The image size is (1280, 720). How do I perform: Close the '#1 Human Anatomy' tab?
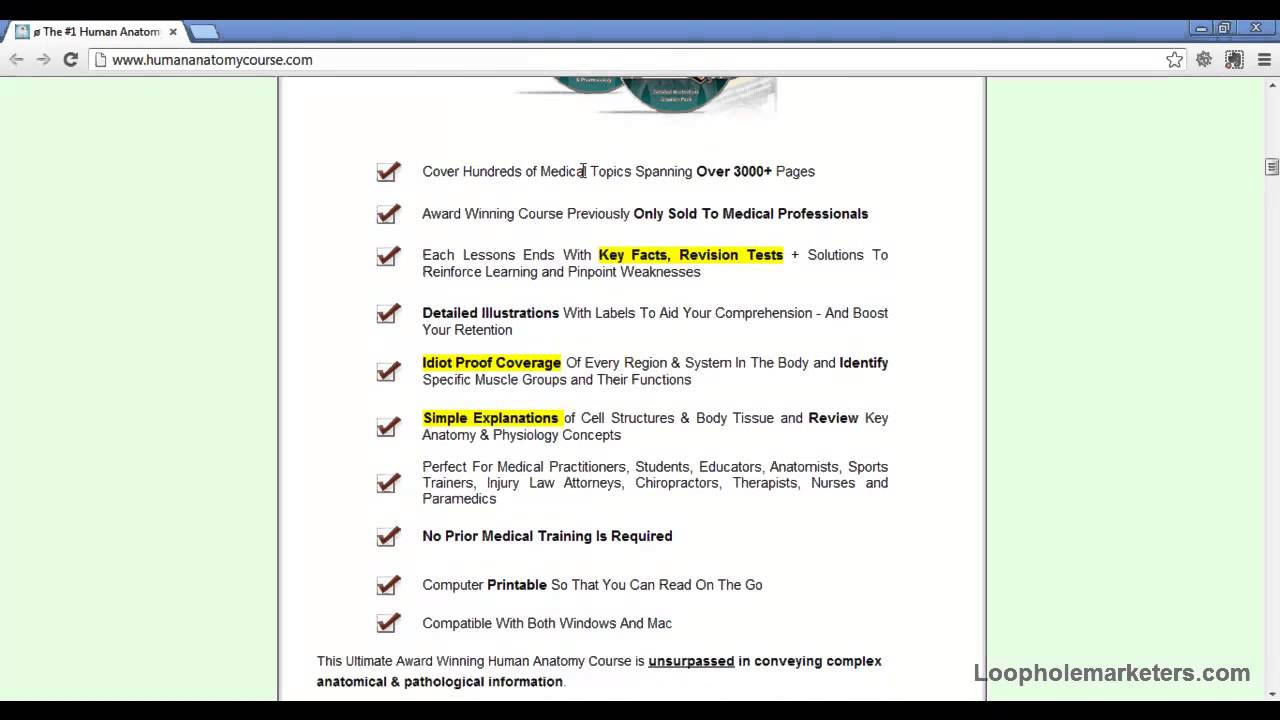173,32
